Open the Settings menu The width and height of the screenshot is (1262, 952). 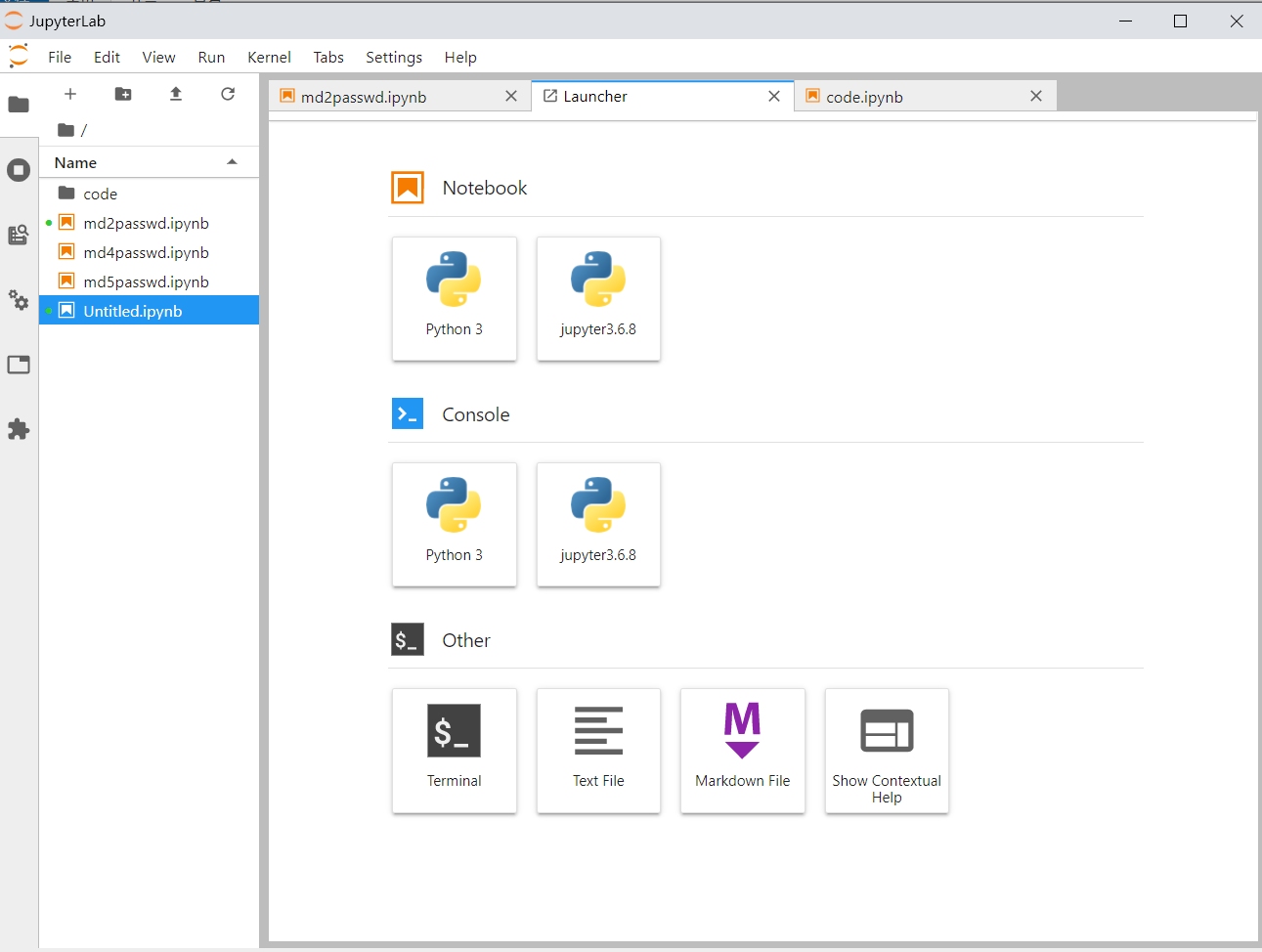pyautogui.click(x=394, y=57)
